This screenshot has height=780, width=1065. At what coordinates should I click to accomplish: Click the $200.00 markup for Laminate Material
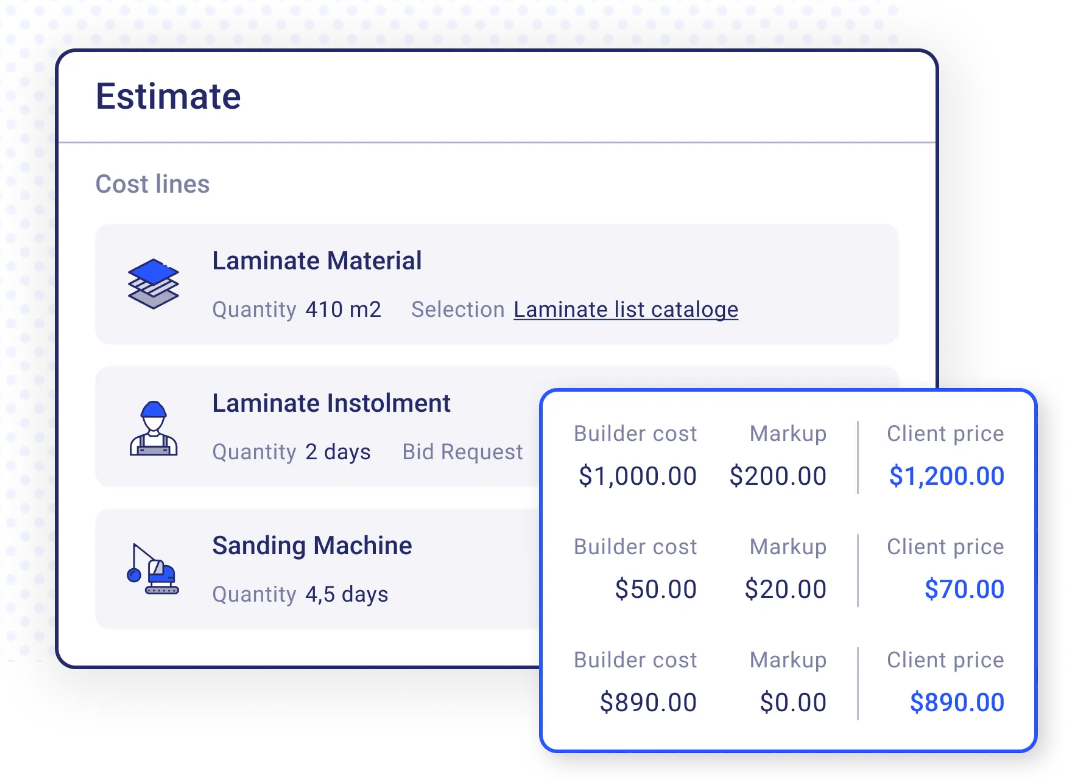coord(778,476)
